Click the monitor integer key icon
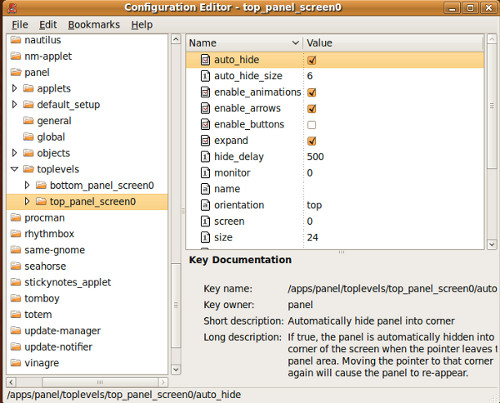Image resolution: width=500 pixels, height=403 pixels. click(x=205, y=173)
